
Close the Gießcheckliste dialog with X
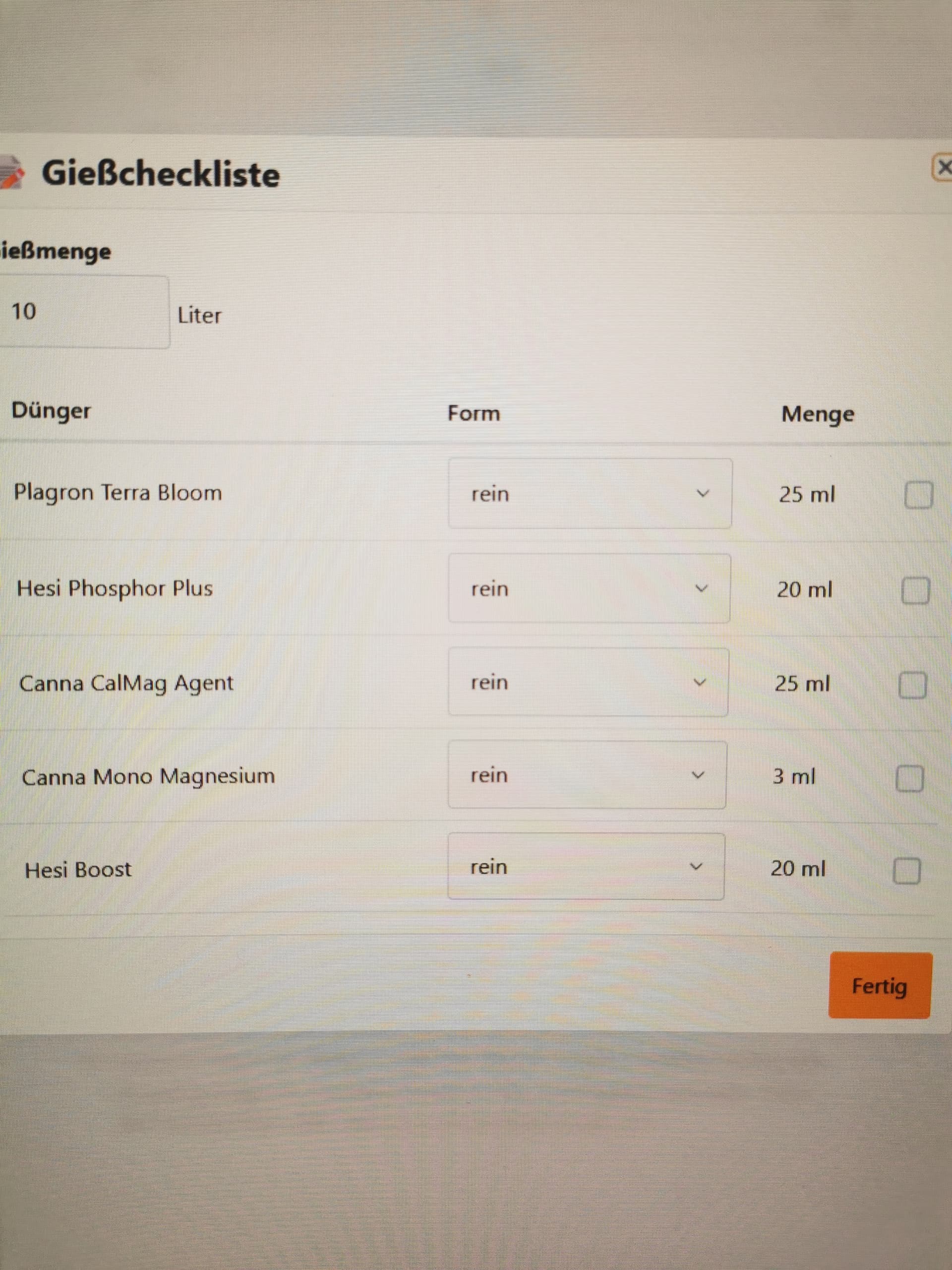click(x=943, y=168)
